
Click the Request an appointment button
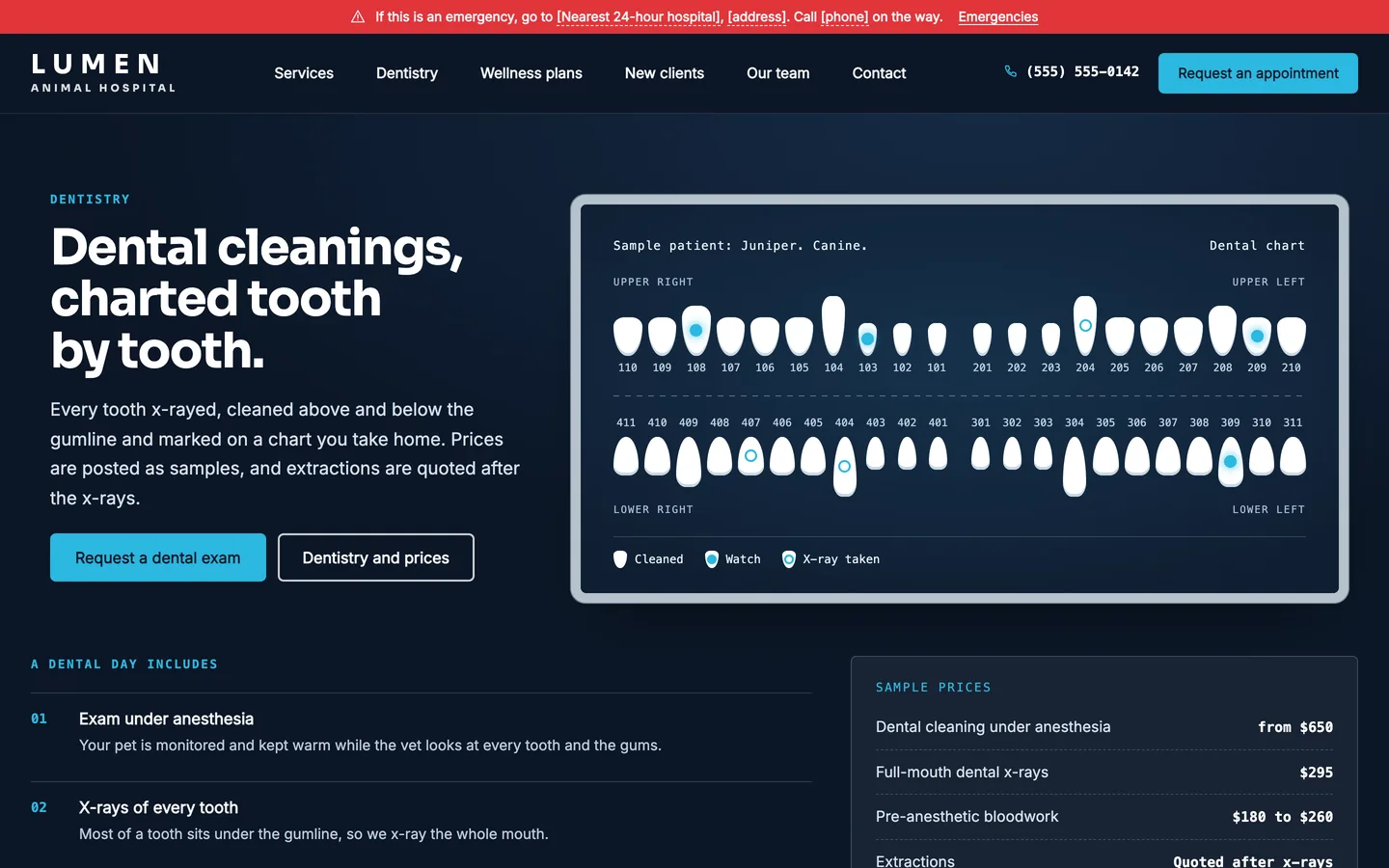1258,73
